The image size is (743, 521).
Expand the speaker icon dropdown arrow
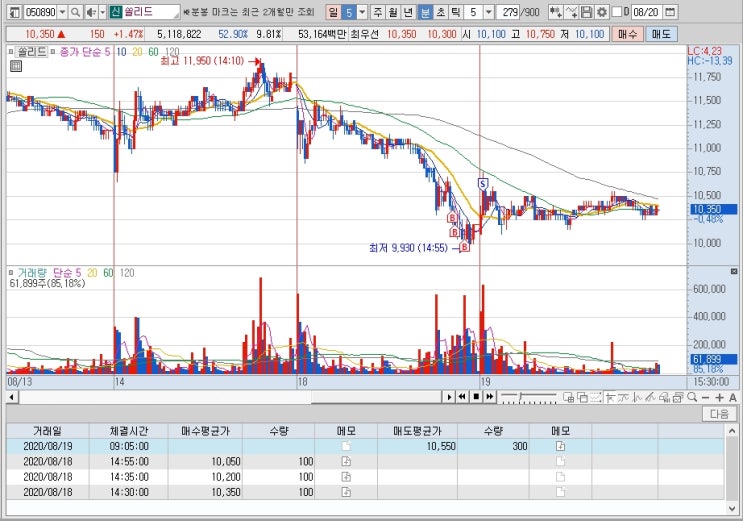click(x=102, y=12)
